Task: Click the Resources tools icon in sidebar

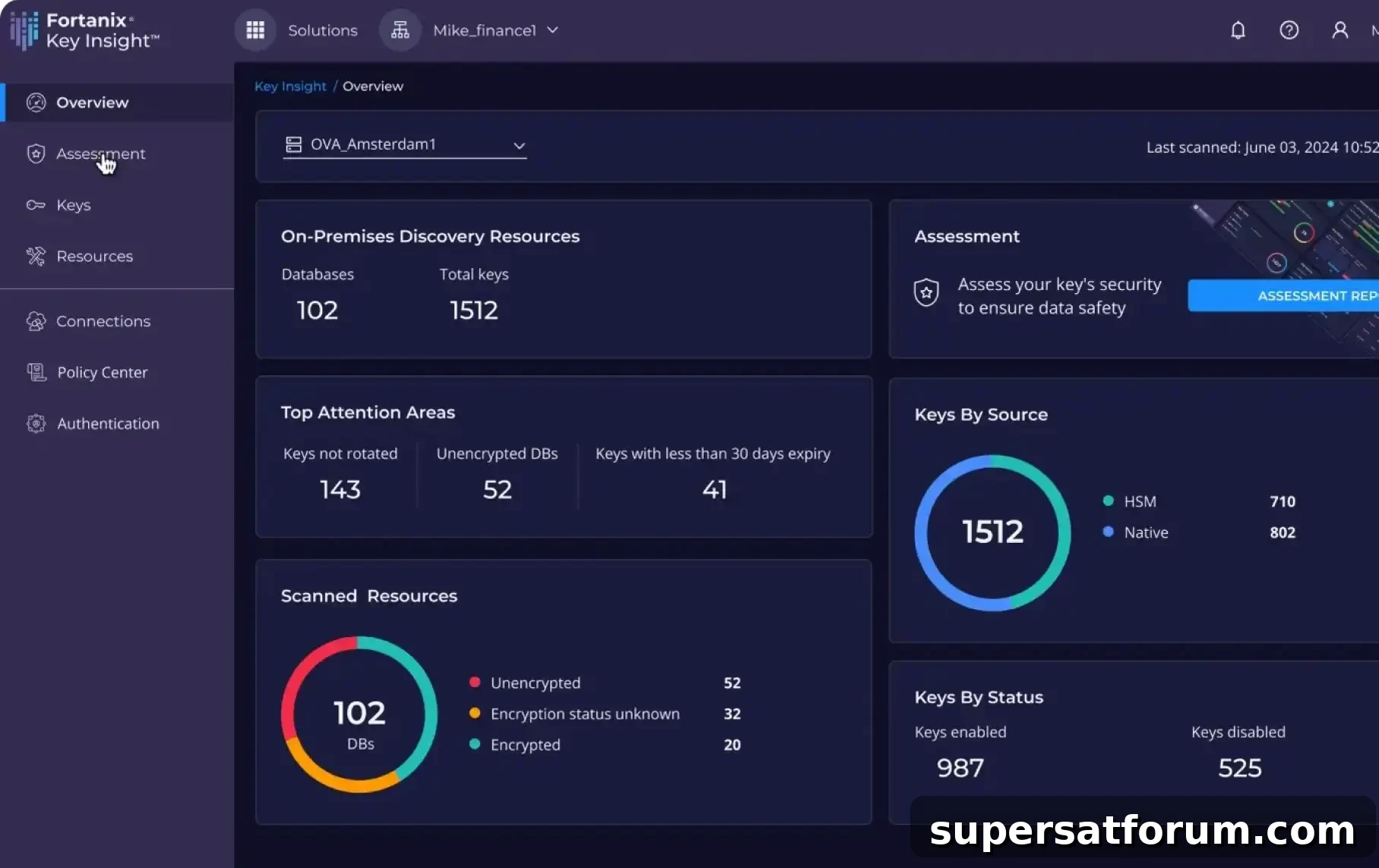Action: pos(36,257)
